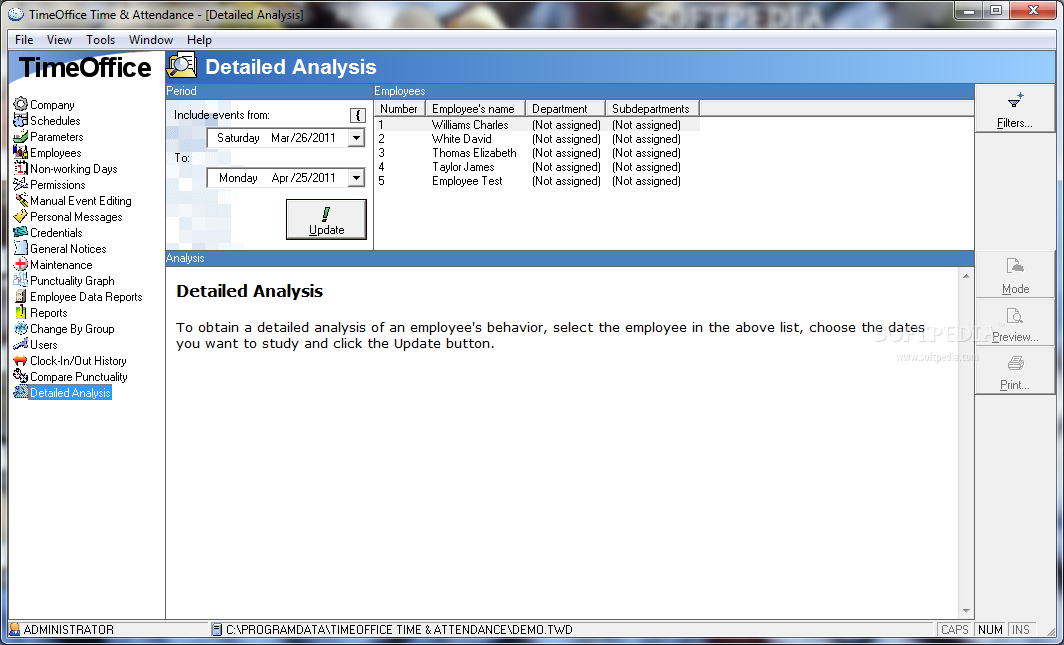Sort by the Department column header

[565, 109]
